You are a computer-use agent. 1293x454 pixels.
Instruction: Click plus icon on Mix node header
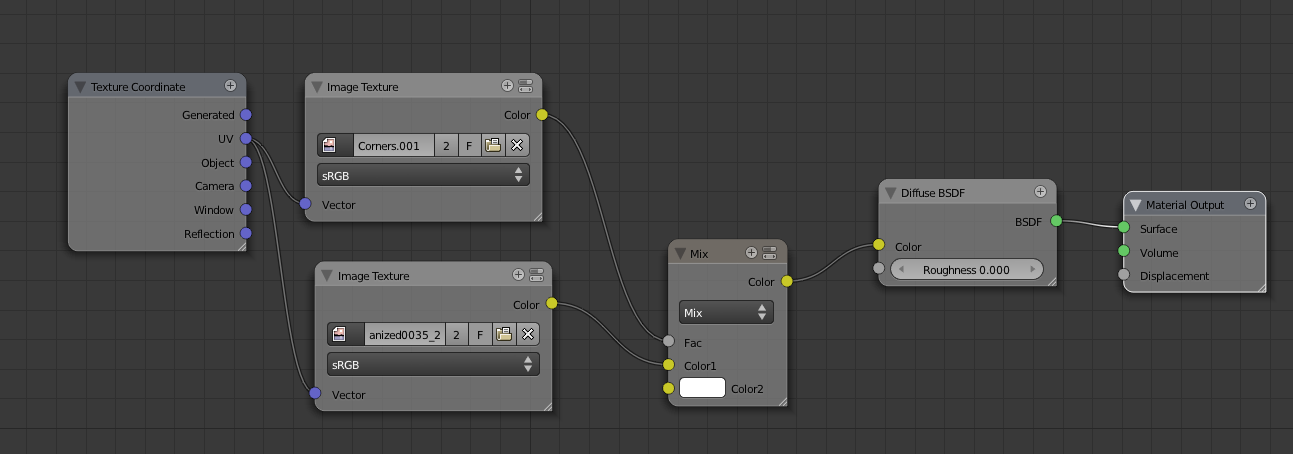tap(752, 253)
